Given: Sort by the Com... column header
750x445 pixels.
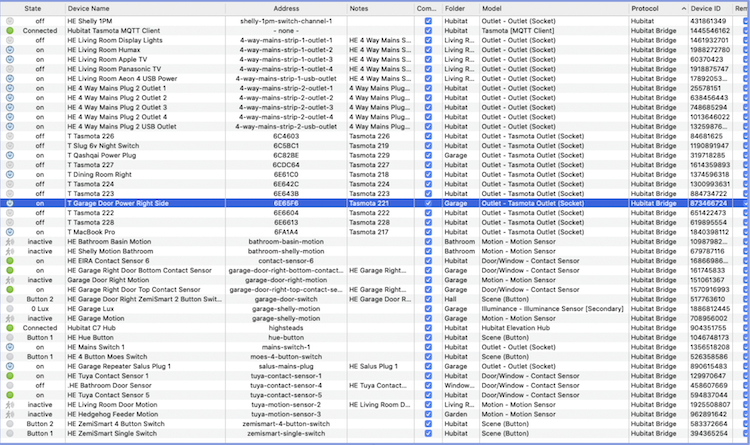Looking at the screenshot, I should point(428,9).
